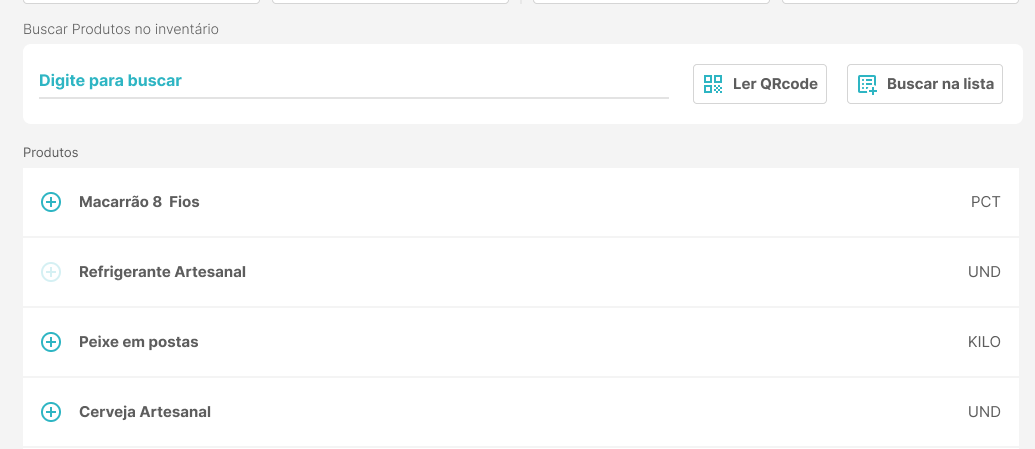The height and width of the screenshot is (449, 1035).
Task: Click the Produtos section heading
Action: (x=50, y=153)
